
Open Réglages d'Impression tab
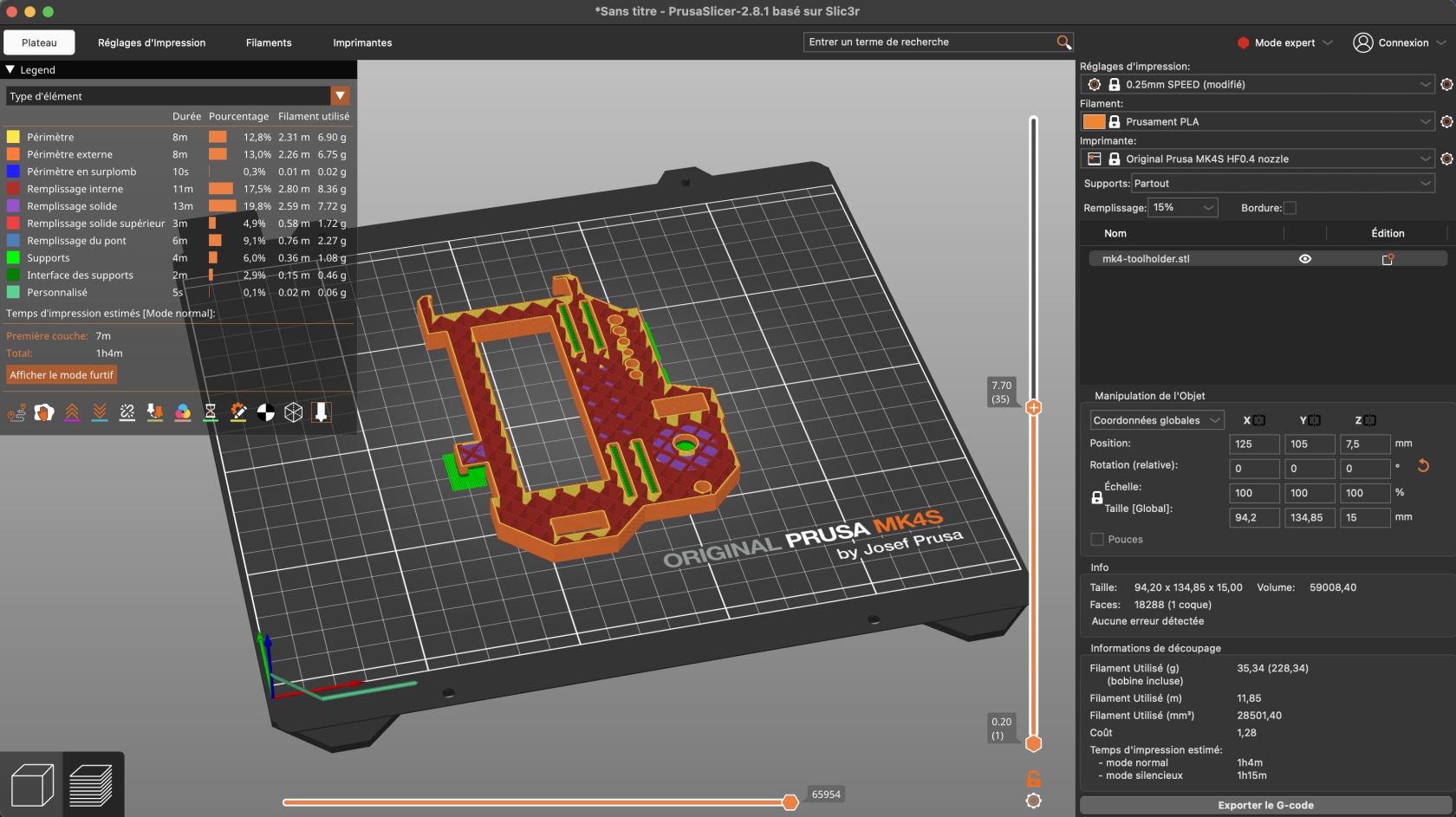pos(152,42)
